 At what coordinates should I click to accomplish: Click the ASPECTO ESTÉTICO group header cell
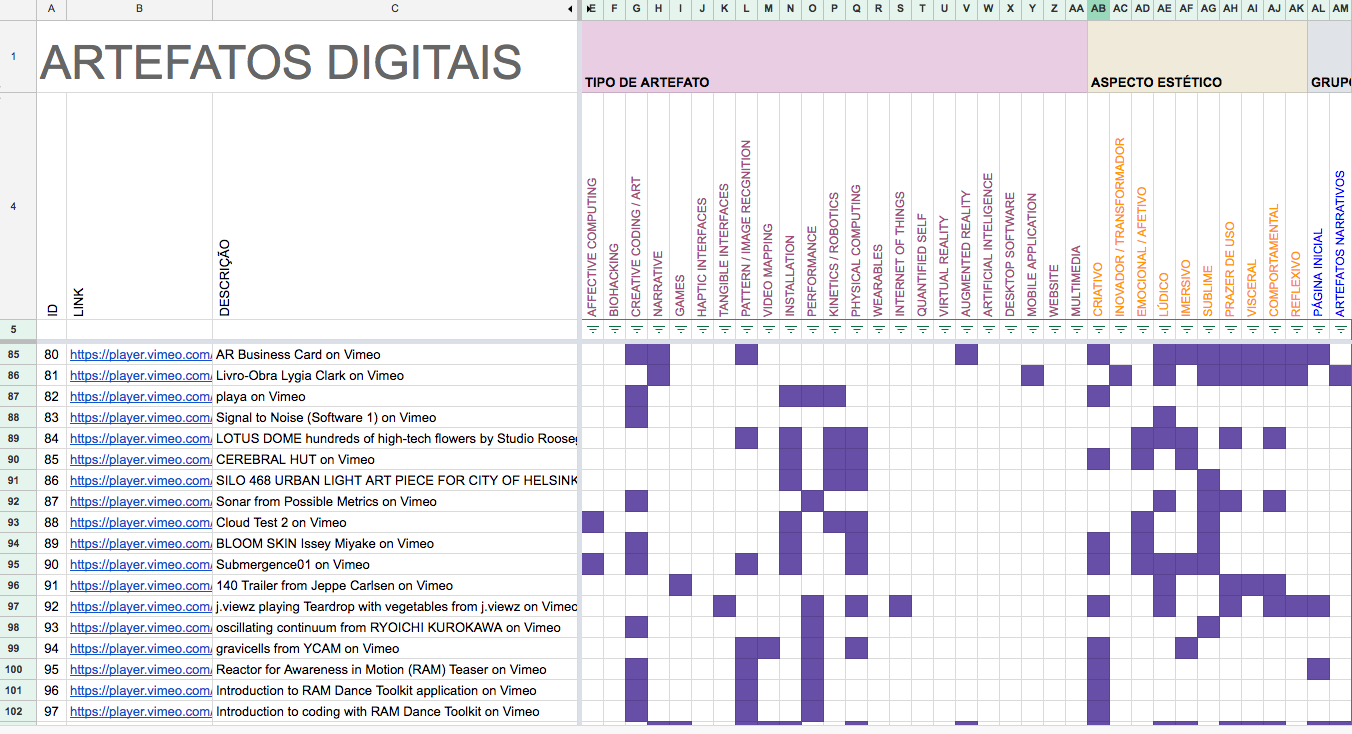[x=1197, y=57]
